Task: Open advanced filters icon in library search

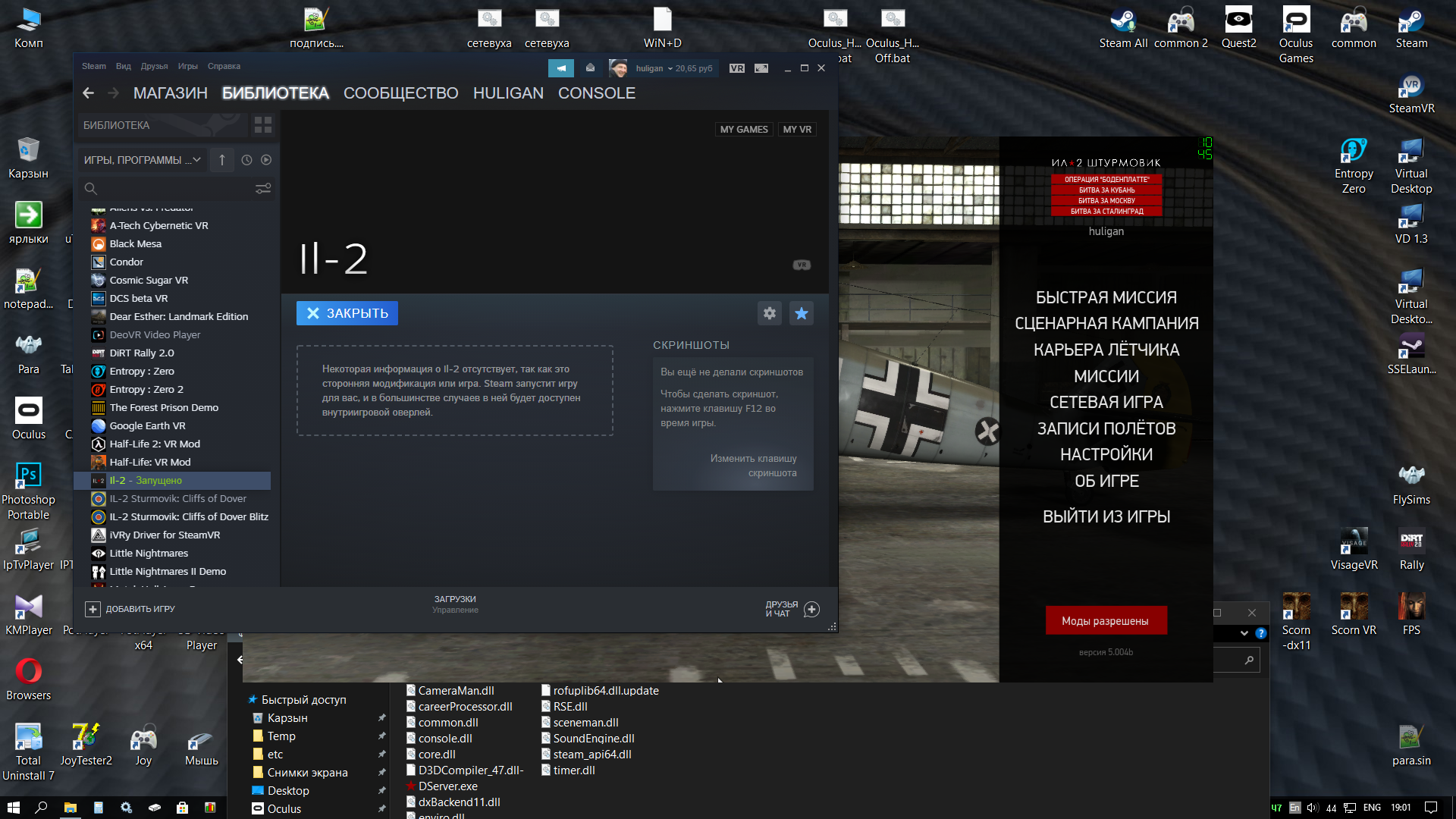Action: pyautogui.click(x=263, y=189)
